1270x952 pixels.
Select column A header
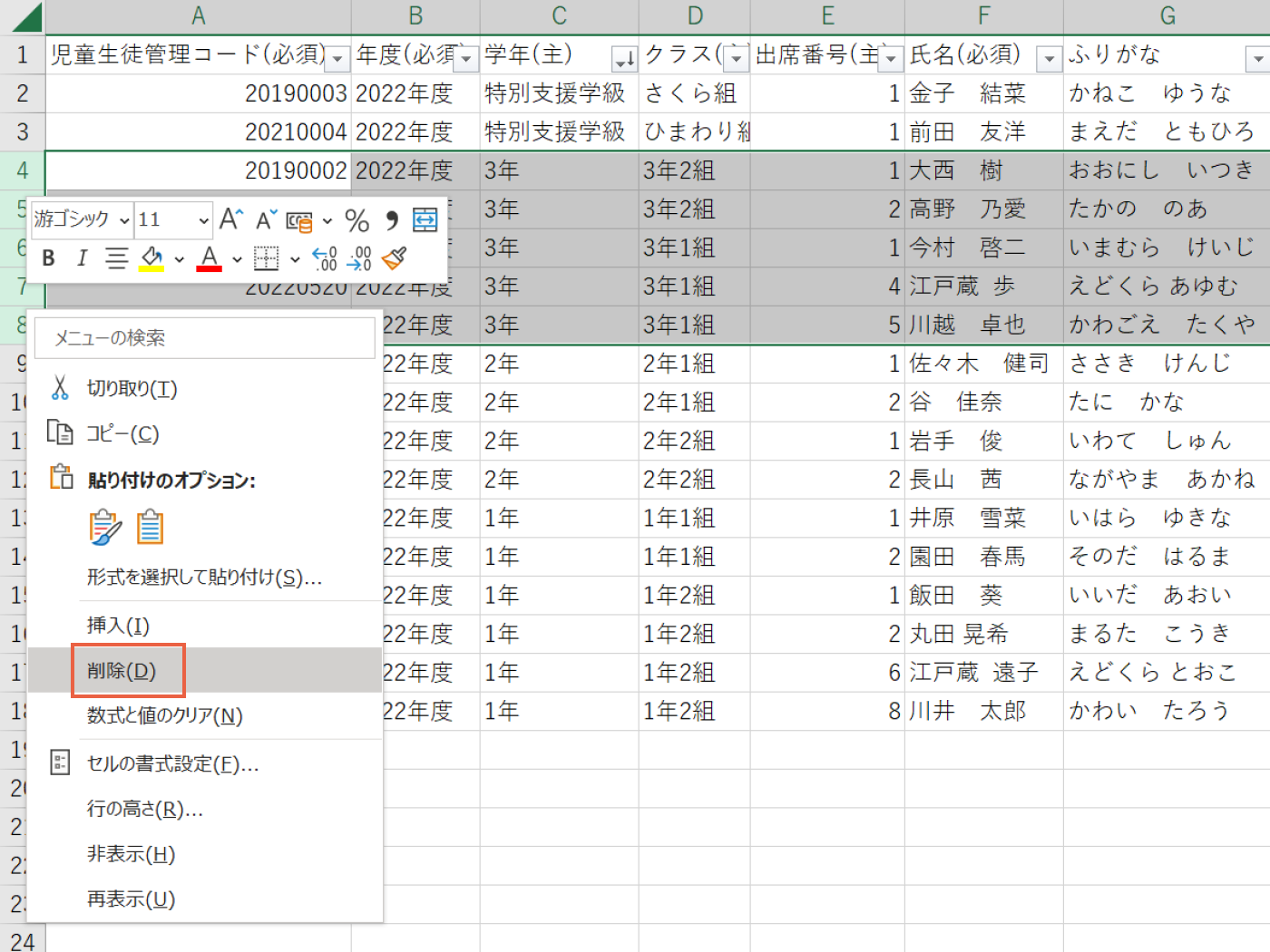199,16
